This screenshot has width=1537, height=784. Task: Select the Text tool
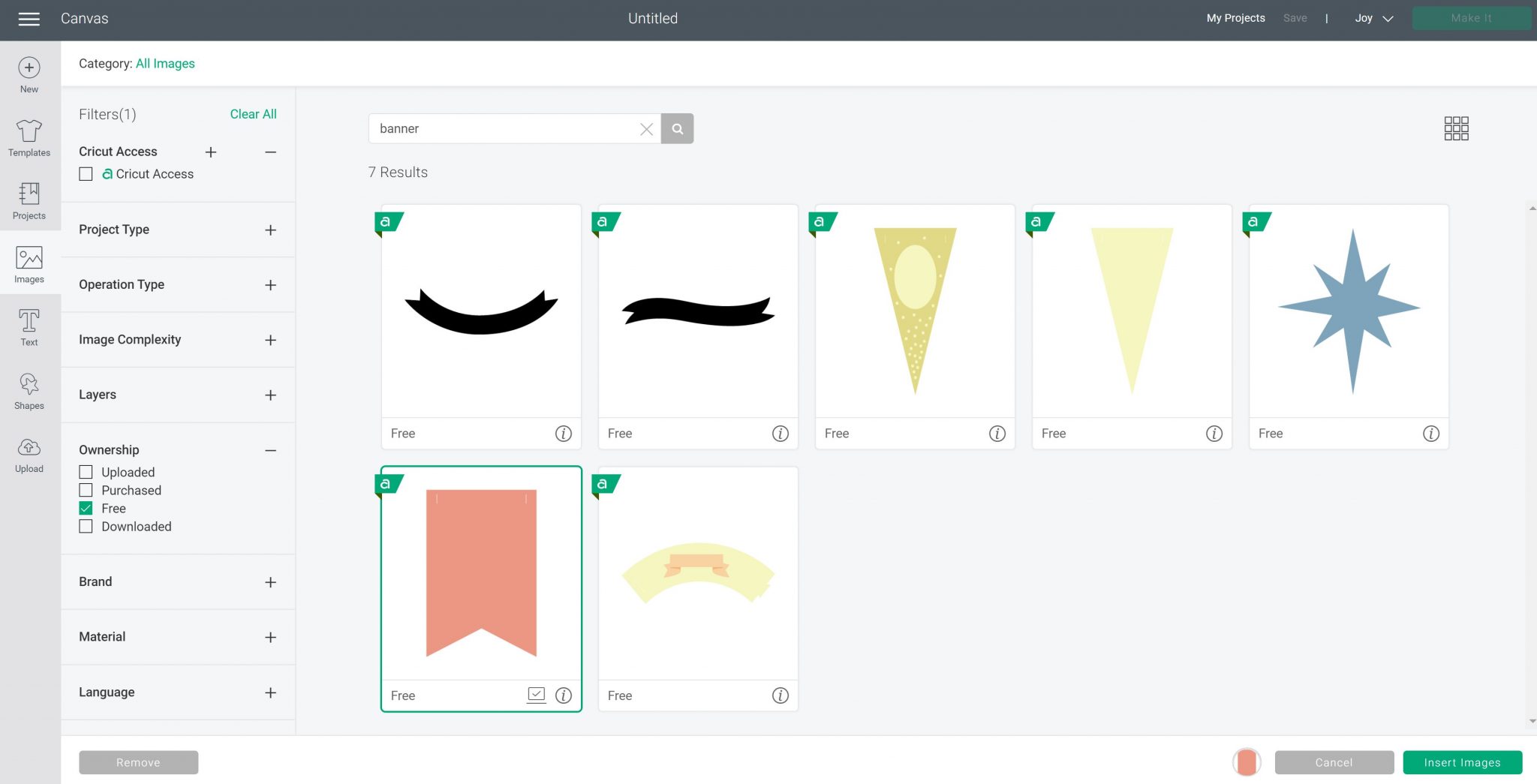coord(29,328)
